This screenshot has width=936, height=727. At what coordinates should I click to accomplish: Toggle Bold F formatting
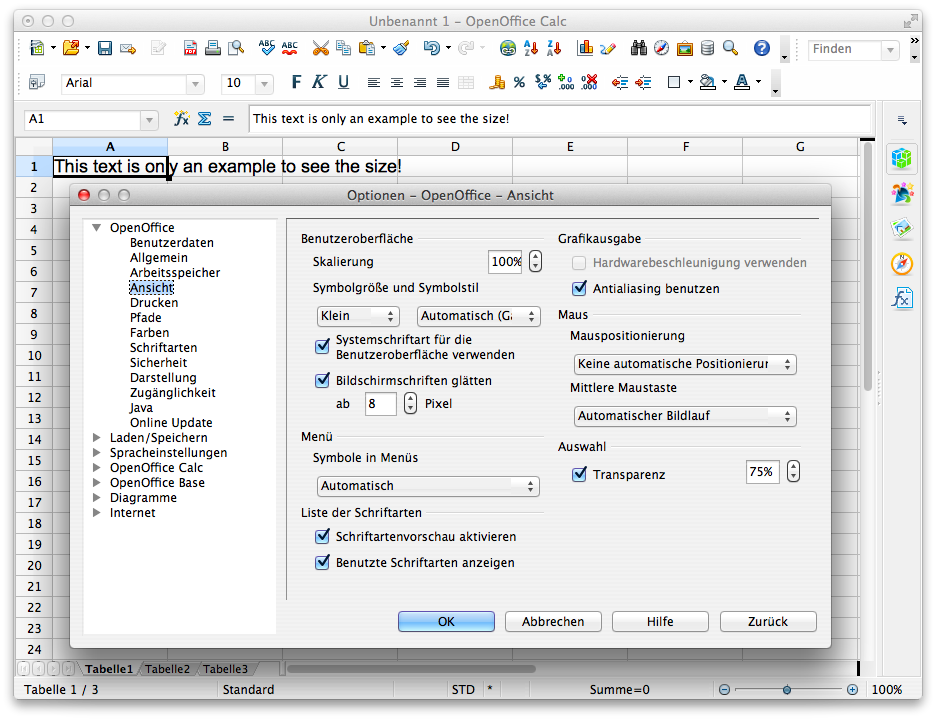296,82
